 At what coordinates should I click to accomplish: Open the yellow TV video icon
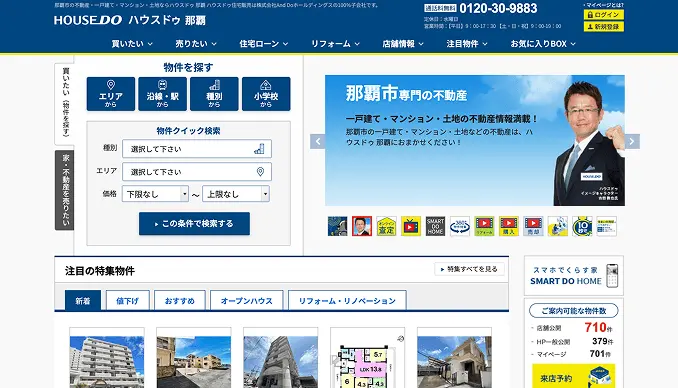pyautogui.click(x=411, y=226)
